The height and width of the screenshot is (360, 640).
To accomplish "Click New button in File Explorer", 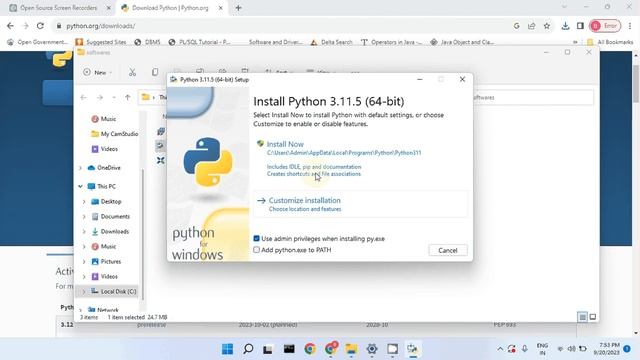I will pos(97,72).
